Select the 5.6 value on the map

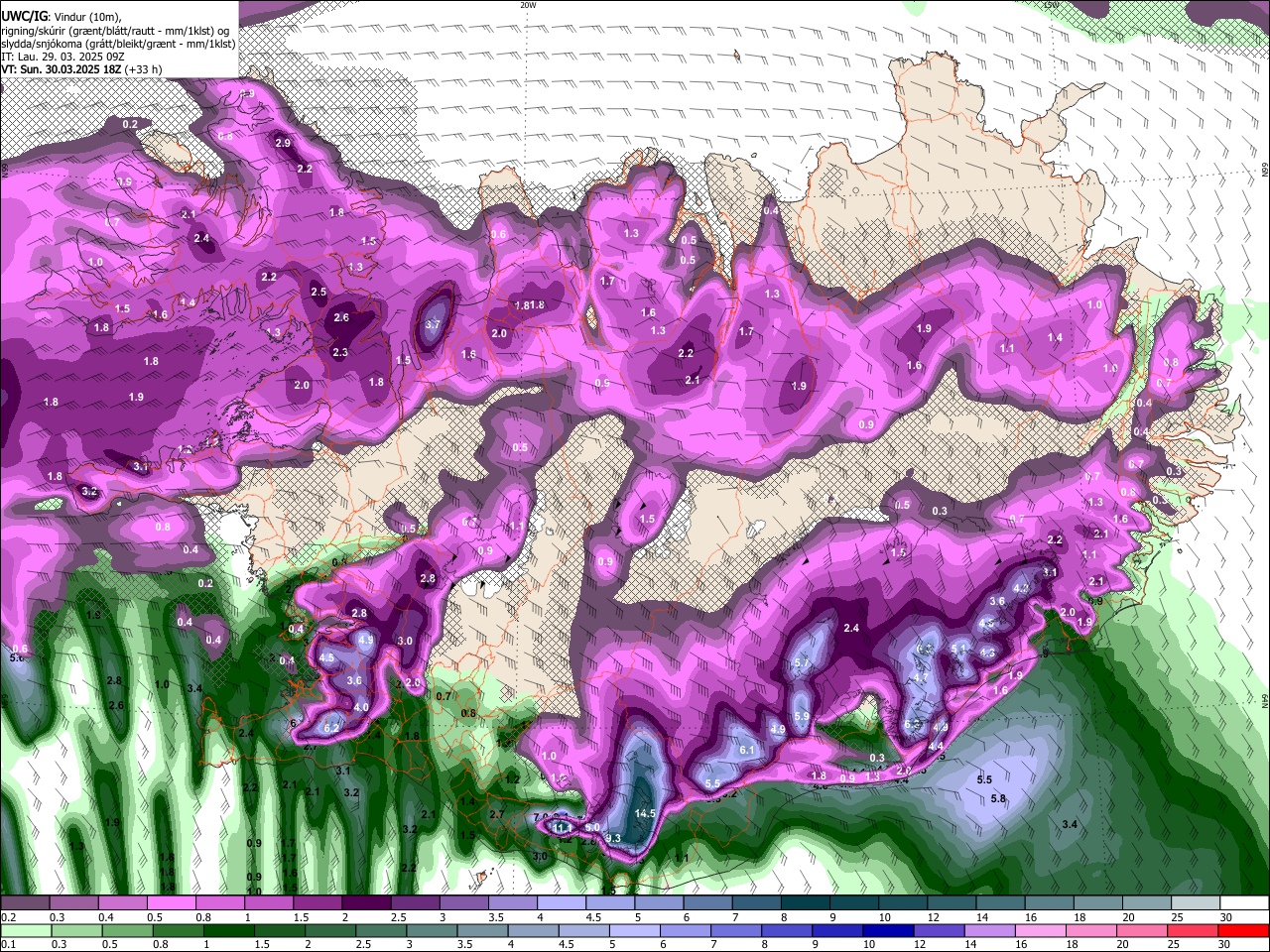17,657
